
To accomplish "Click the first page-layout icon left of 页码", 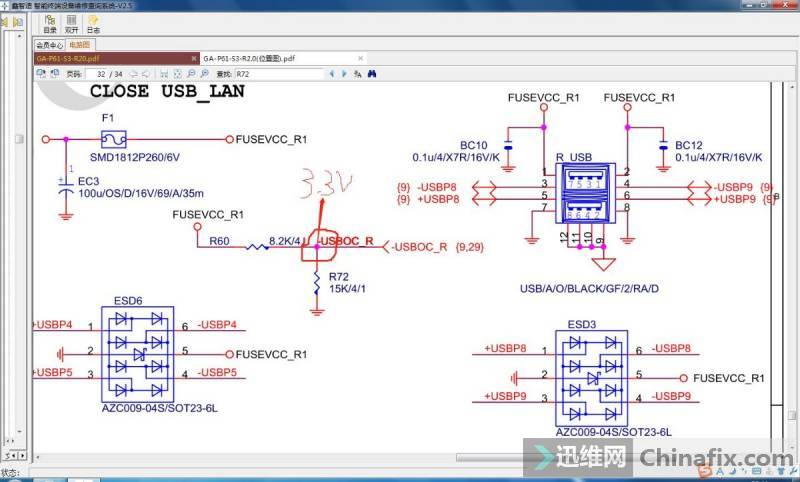I will point(41,74).
